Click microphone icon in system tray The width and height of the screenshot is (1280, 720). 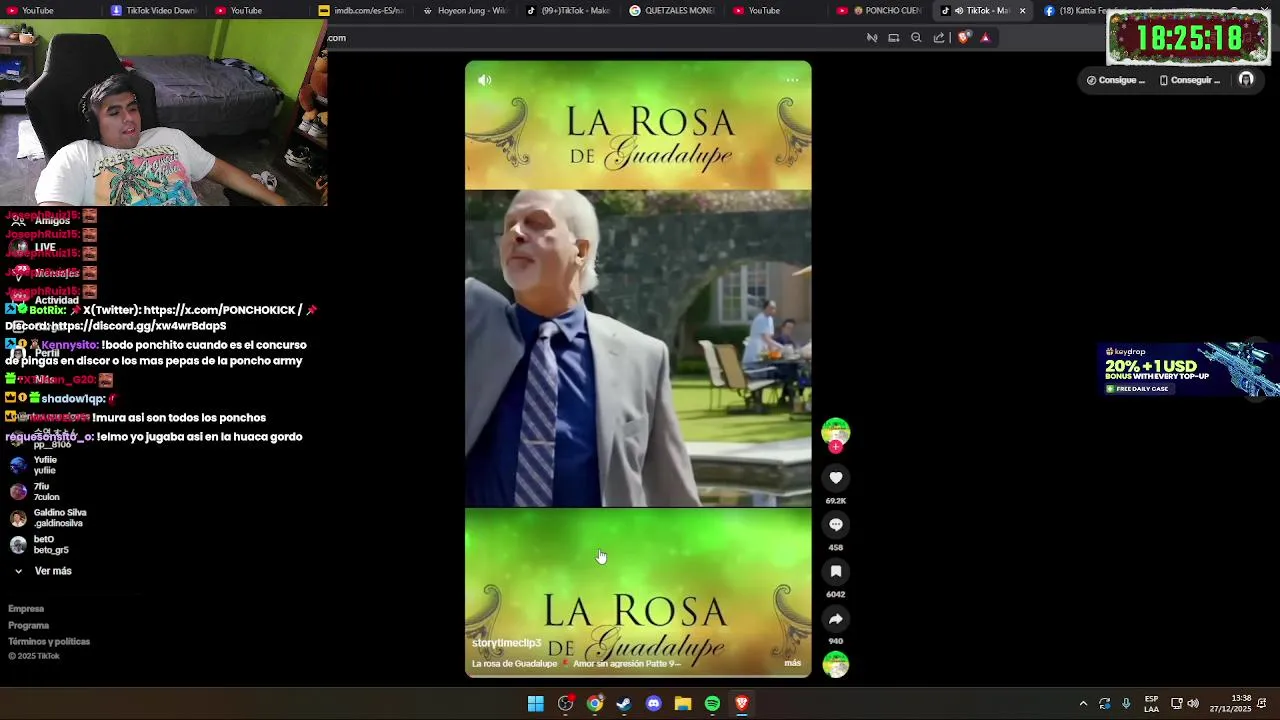pos(1126,704)
